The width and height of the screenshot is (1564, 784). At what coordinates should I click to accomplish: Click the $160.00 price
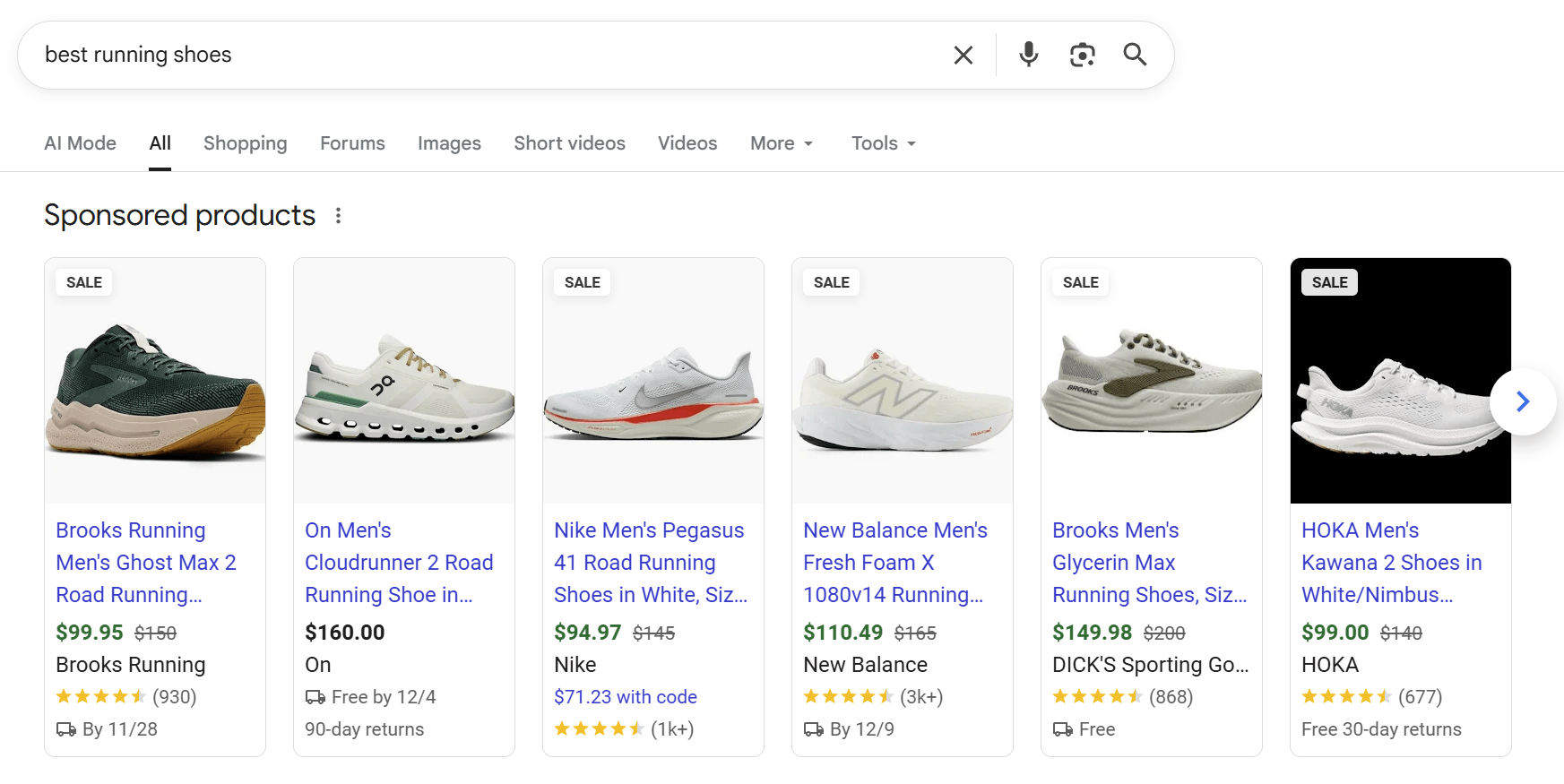[345, 633]
